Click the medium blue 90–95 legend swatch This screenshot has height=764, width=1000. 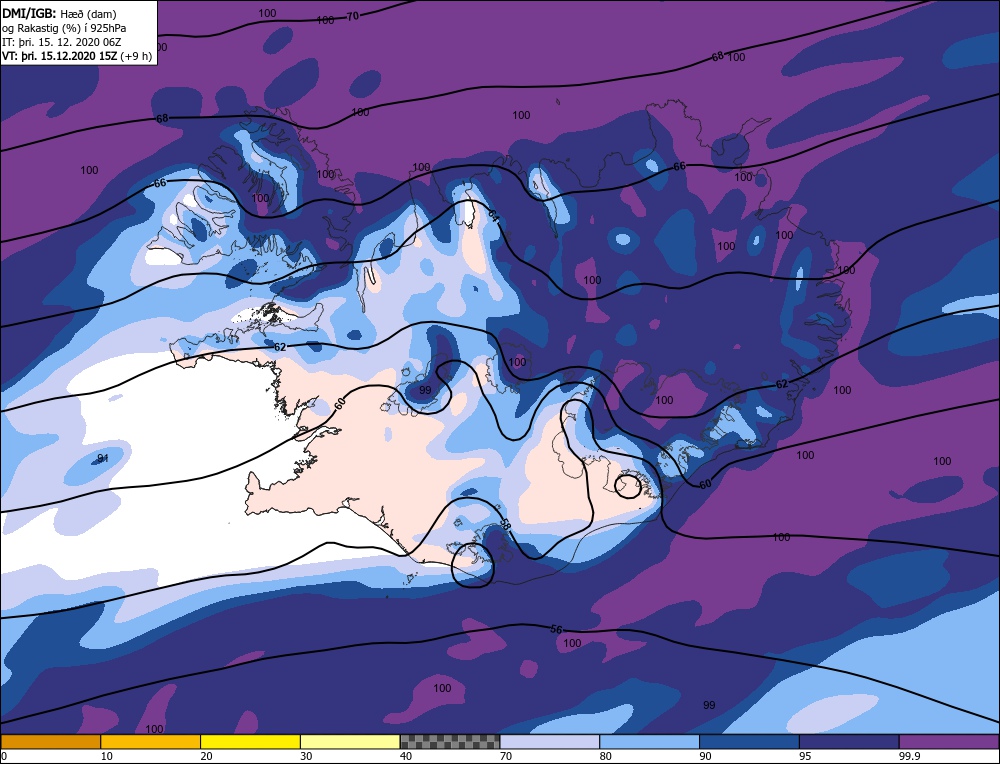coord(749,742)
